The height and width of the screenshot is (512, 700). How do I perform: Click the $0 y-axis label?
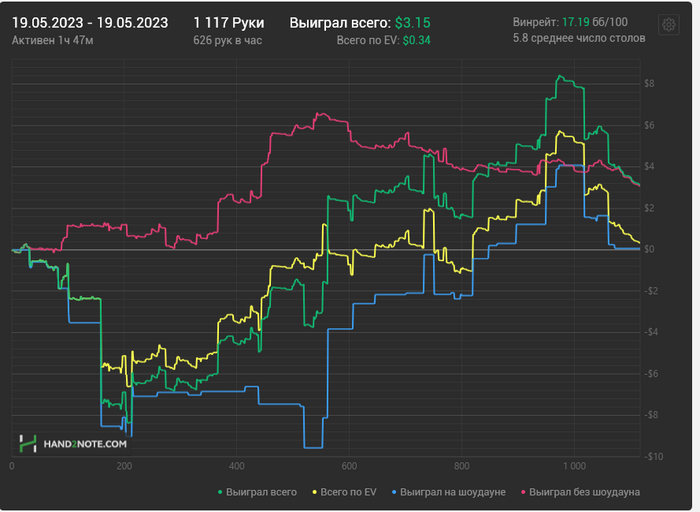click(649, 249)
